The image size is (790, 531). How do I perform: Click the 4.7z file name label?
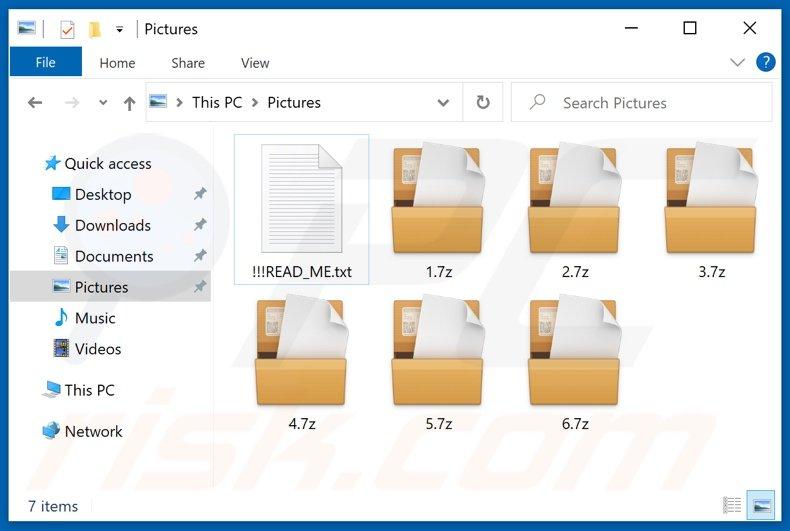[302, 424]
